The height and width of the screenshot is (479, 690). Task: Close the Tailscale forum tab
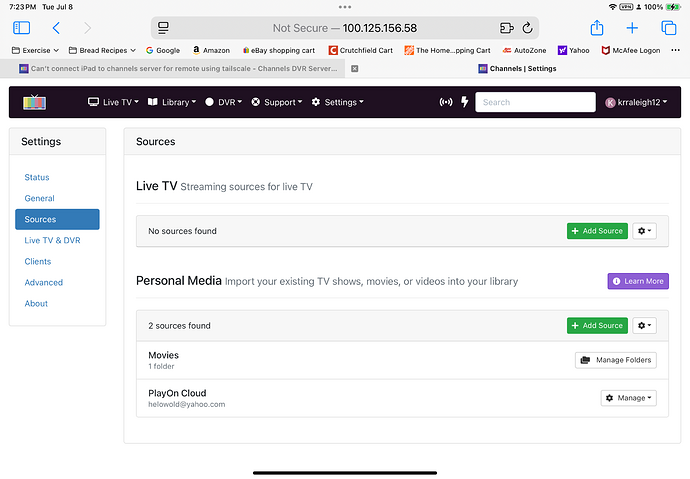(x=354, y=68)
